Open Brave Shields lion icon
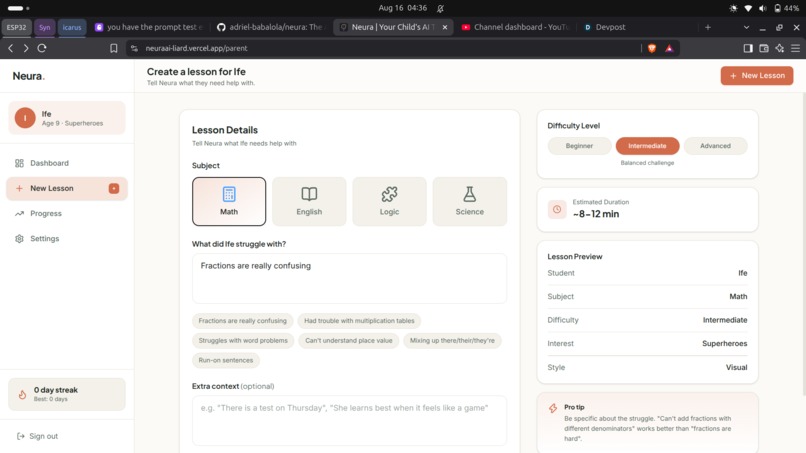The width and height of the screenshot is (806, 453). tap(652, 48)
